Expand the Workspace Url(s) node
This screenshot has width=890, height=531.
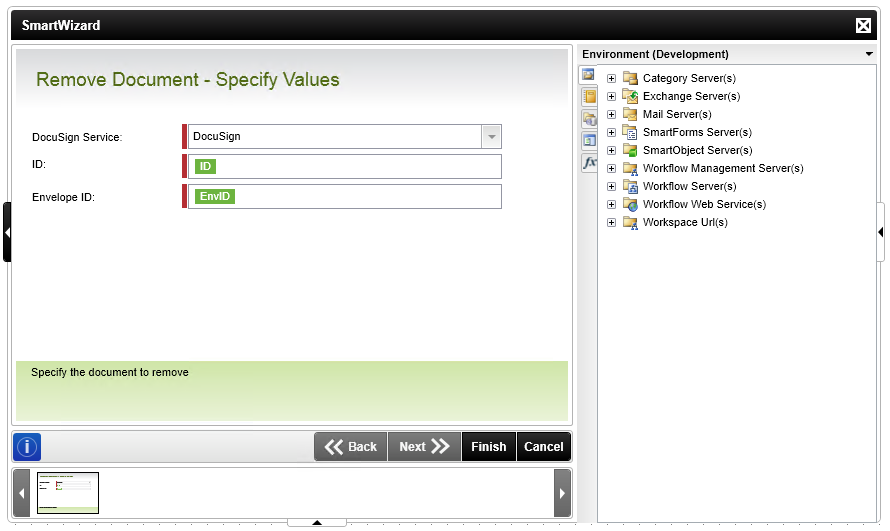[x=611, y=222]
